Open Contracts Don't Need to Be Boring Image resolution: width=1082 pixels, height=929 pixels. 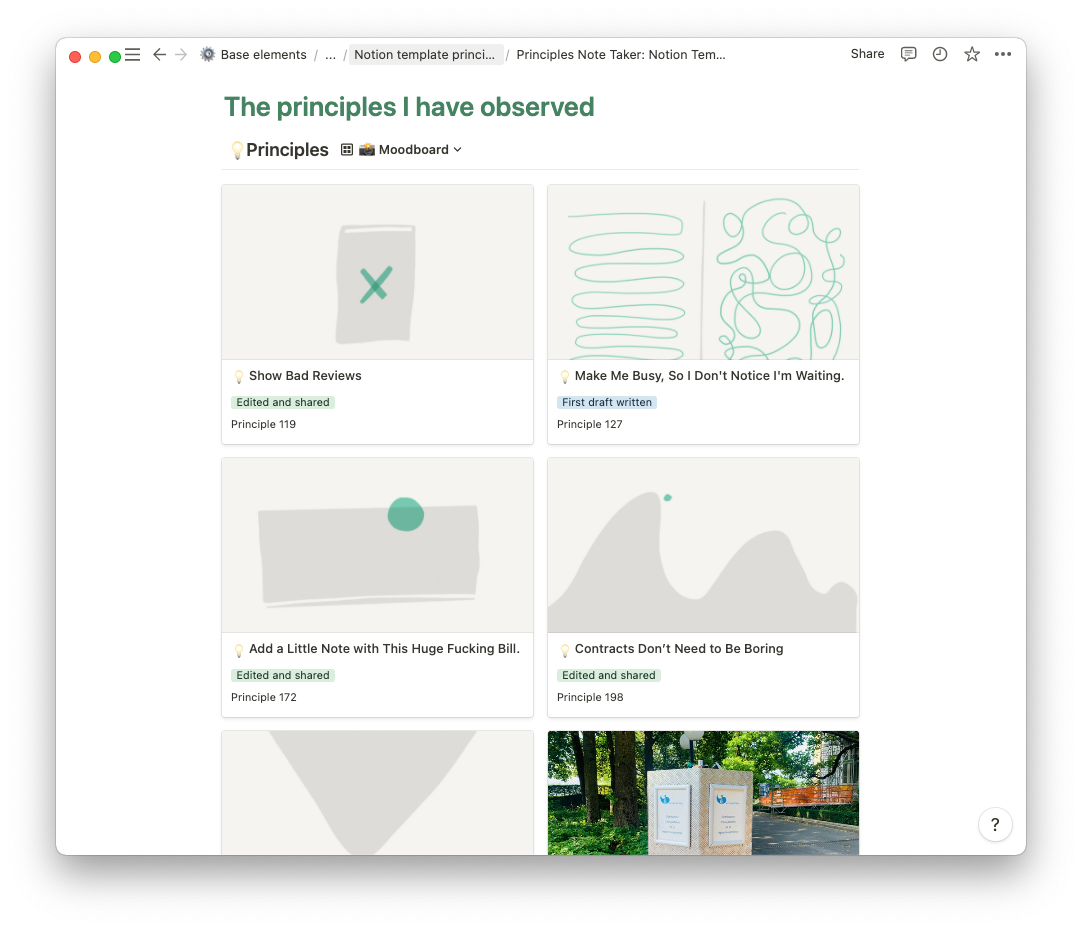[x=678, y=649]
